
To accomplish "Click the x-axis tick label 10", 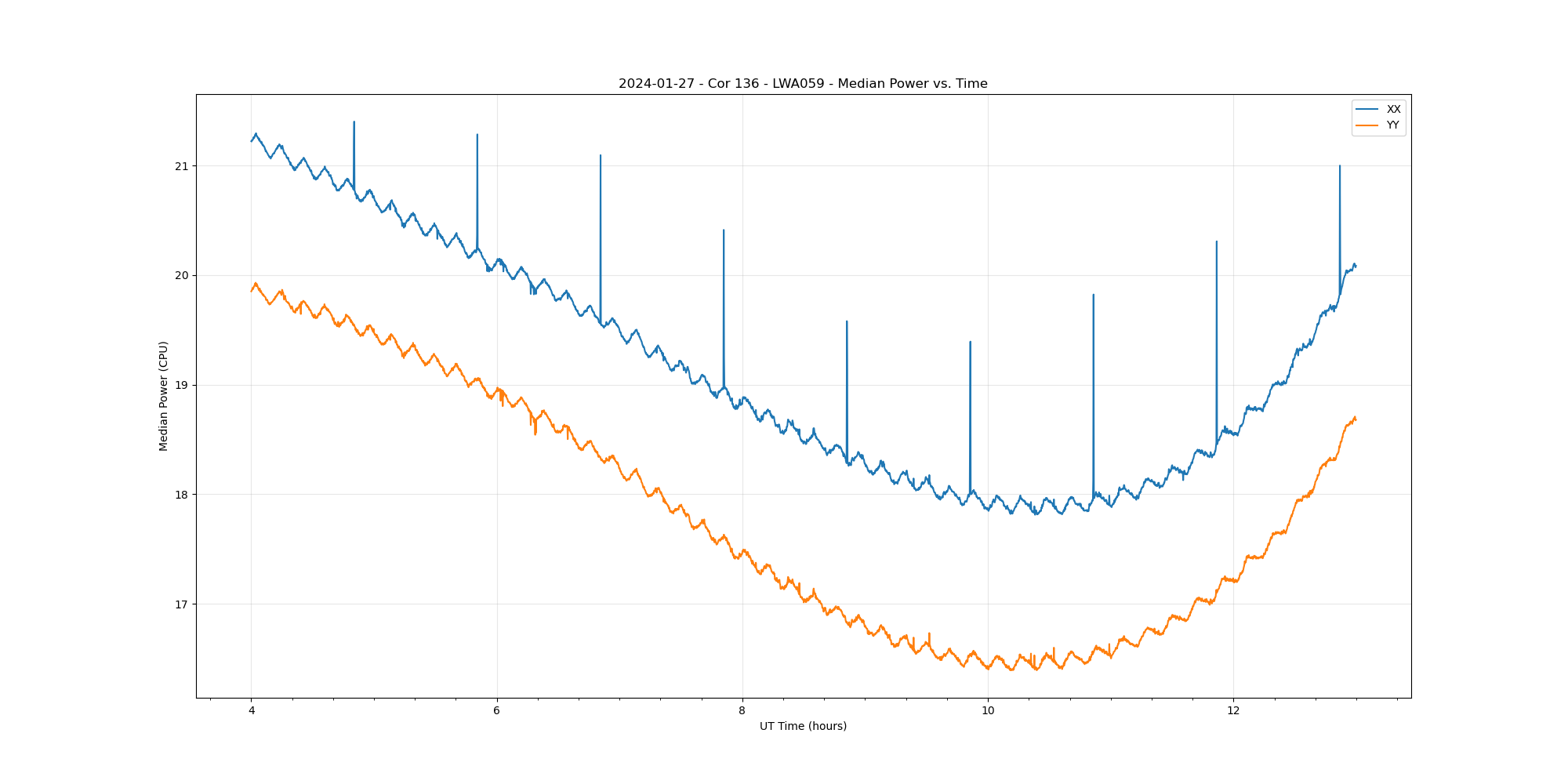I will pos(988,711).
